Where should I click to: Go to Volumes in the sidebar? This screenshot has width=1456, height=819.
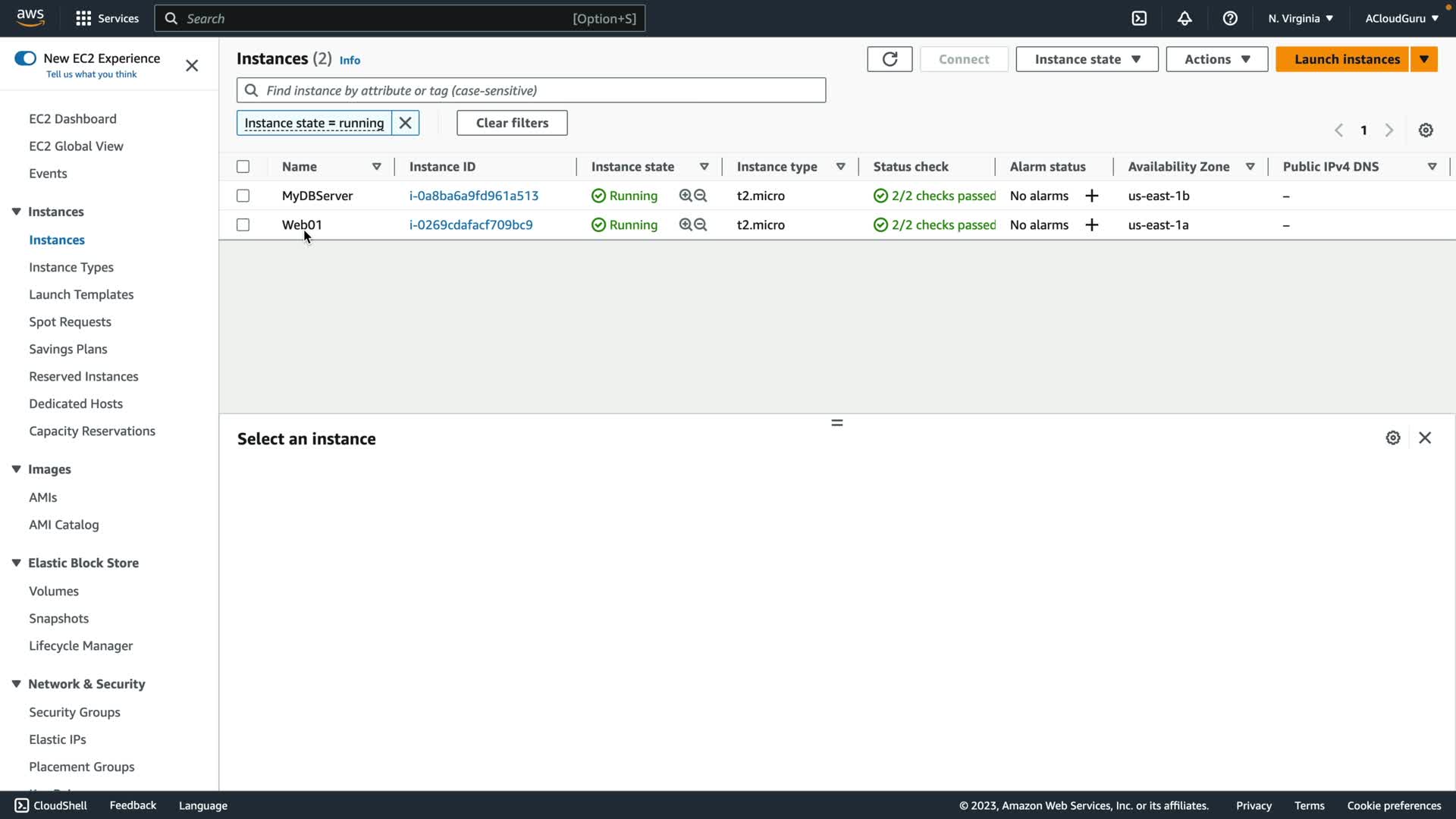pyautogui.click(x=54, y=591)
